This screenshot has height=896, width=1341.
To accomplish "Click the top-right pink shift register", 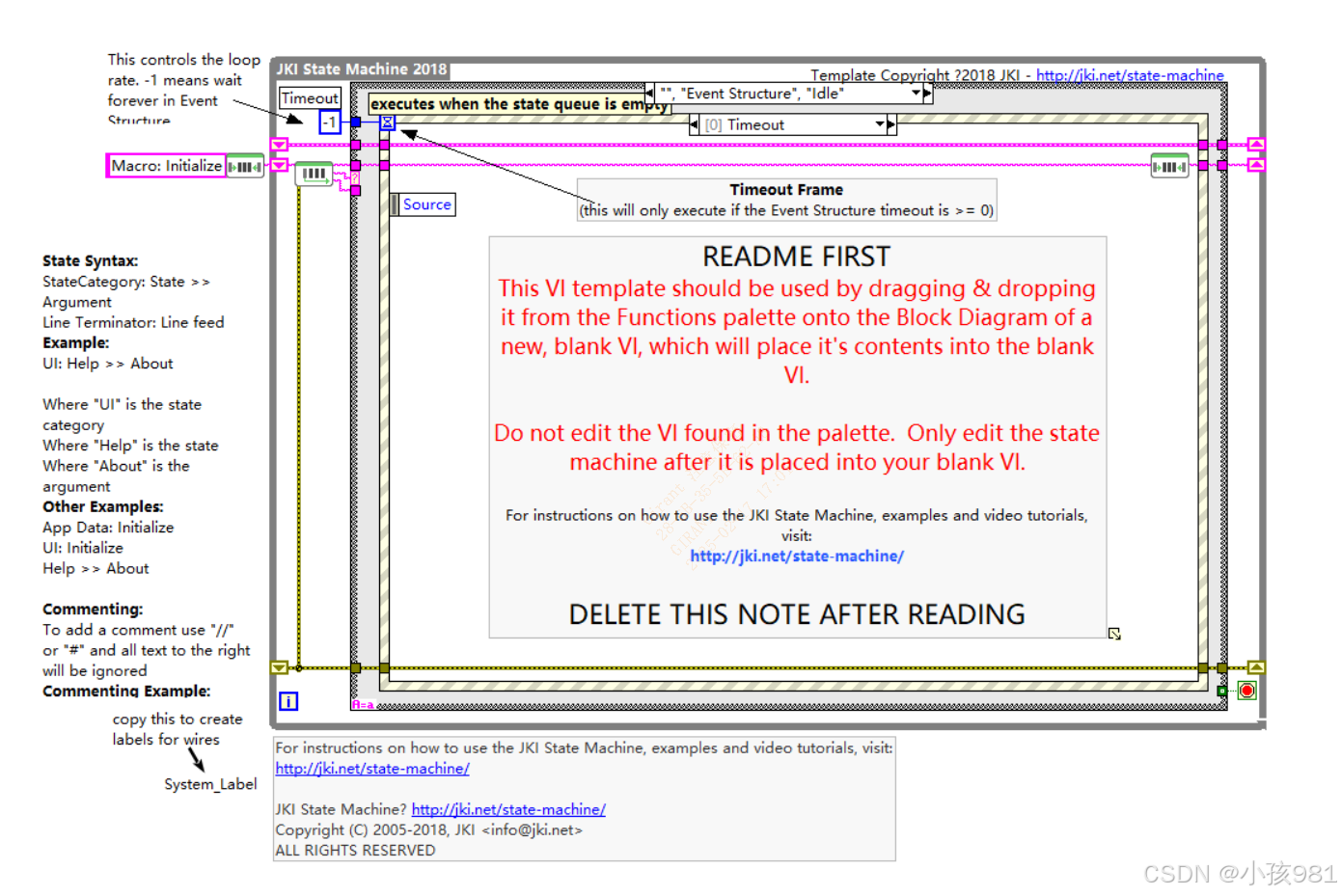I will point(1256,145).
